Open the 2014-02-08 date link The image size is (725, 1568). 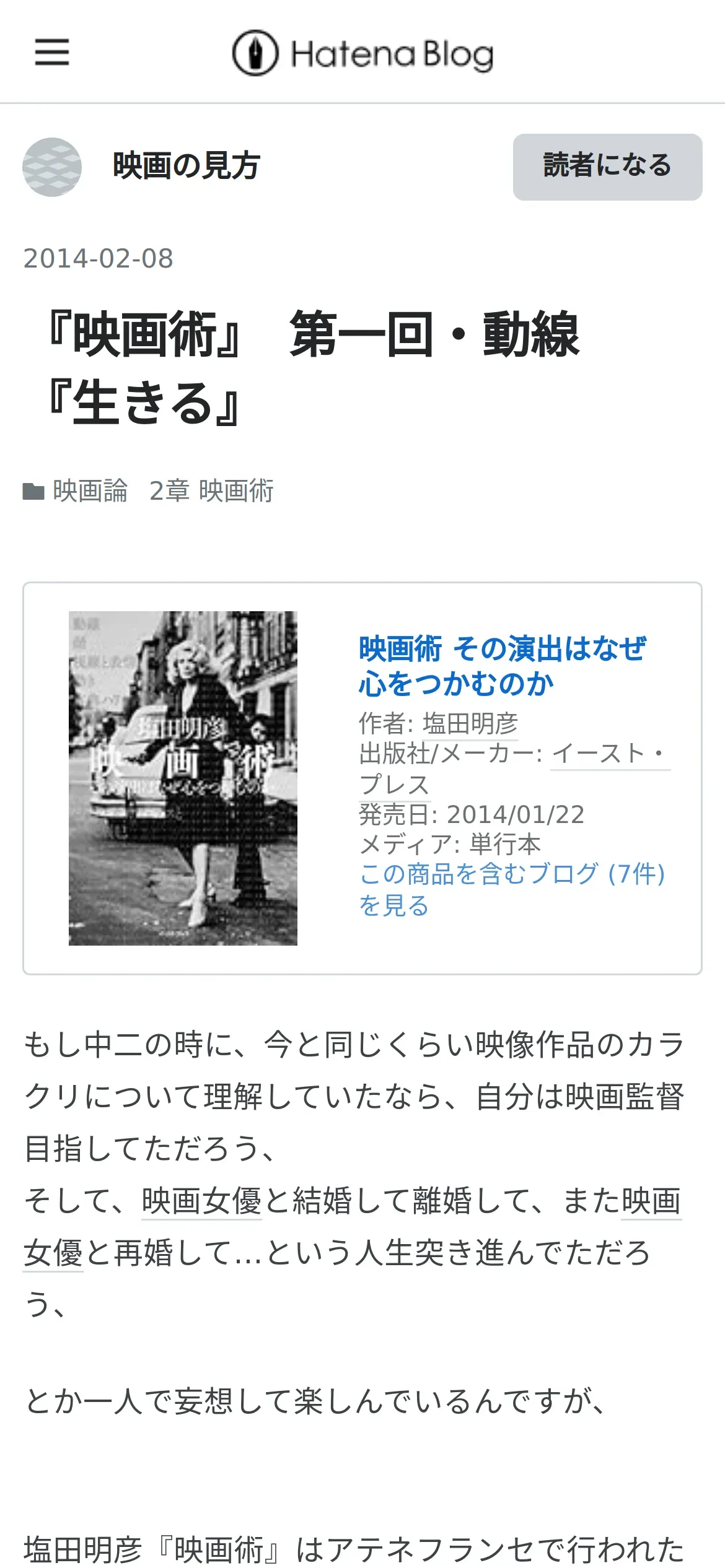(99, 258)
